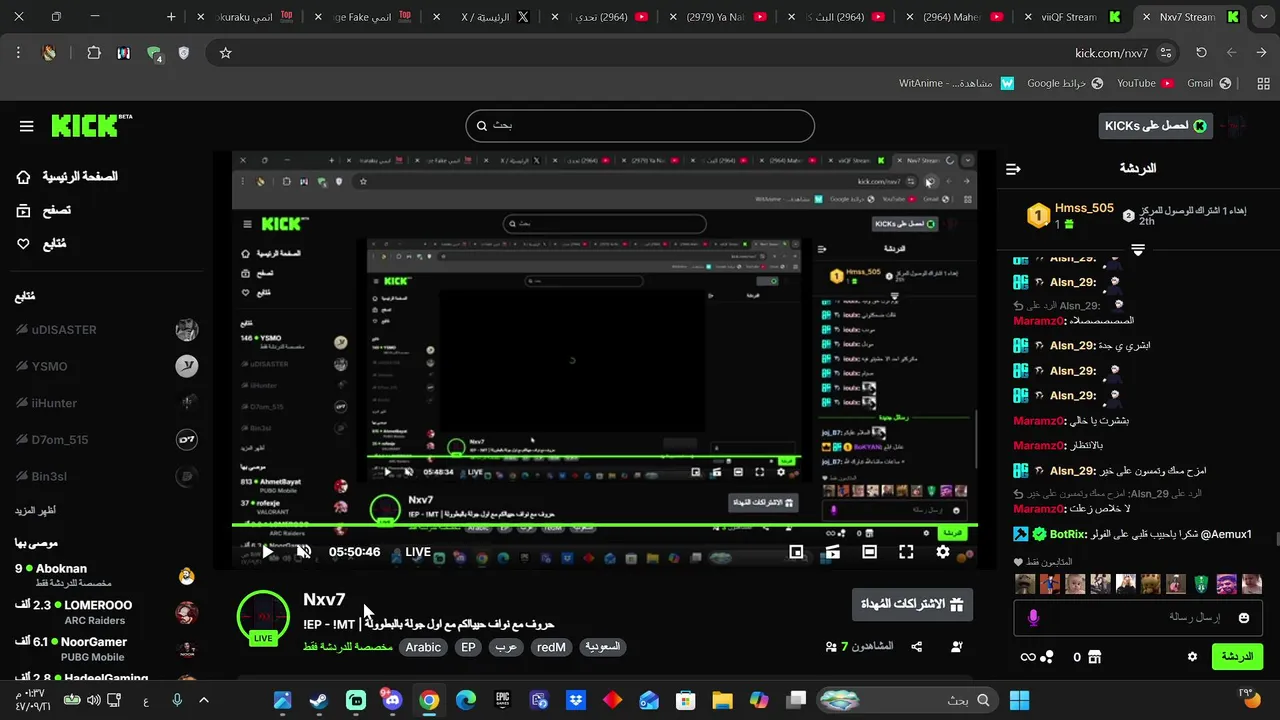Screen dimensions: 1280x720
Task: Collapse the chat panel
Action: tap(1013, 169)
